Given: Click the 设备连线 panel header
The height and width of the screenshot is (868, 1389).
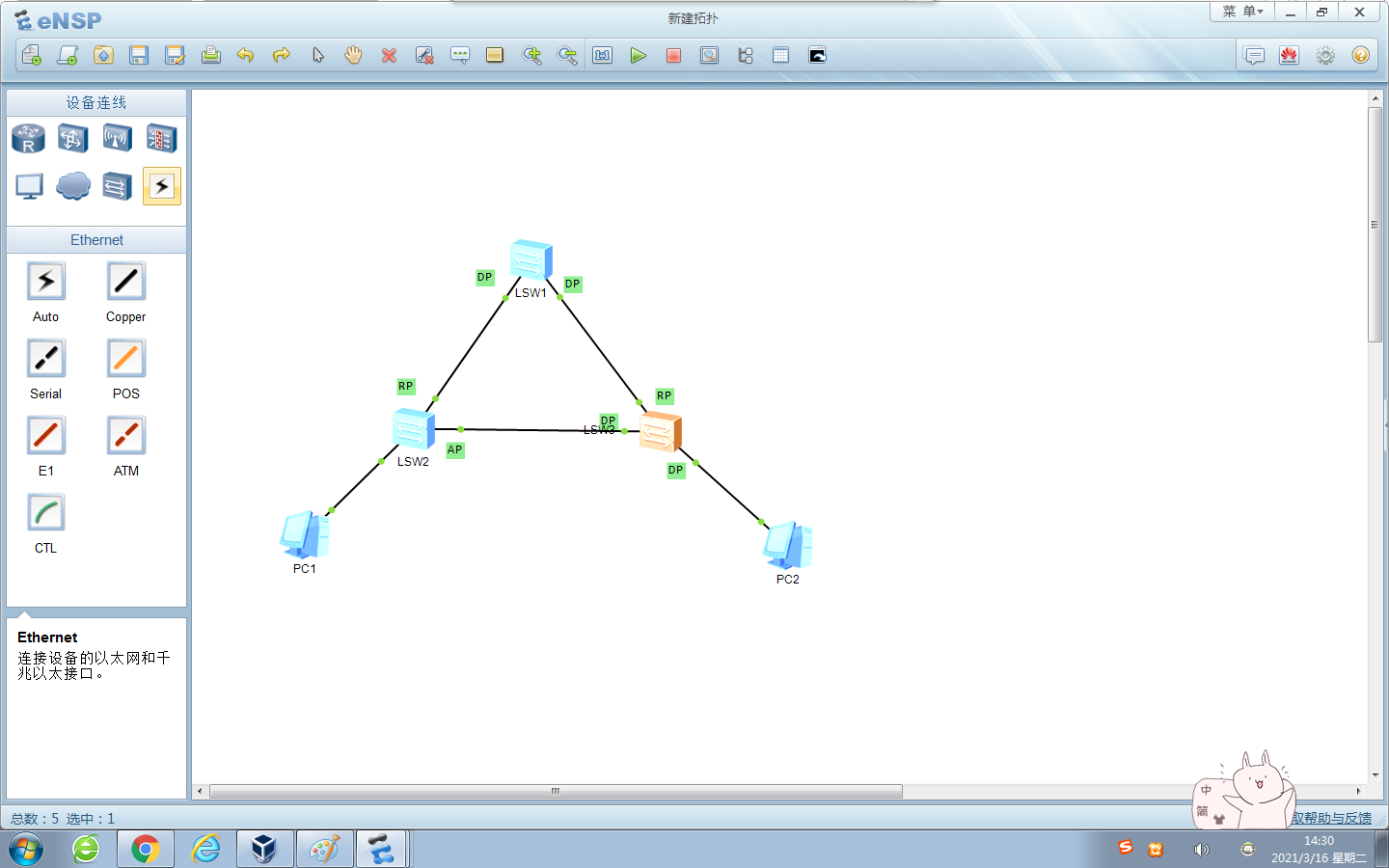Looking at the screenshot, I should 96,103.
